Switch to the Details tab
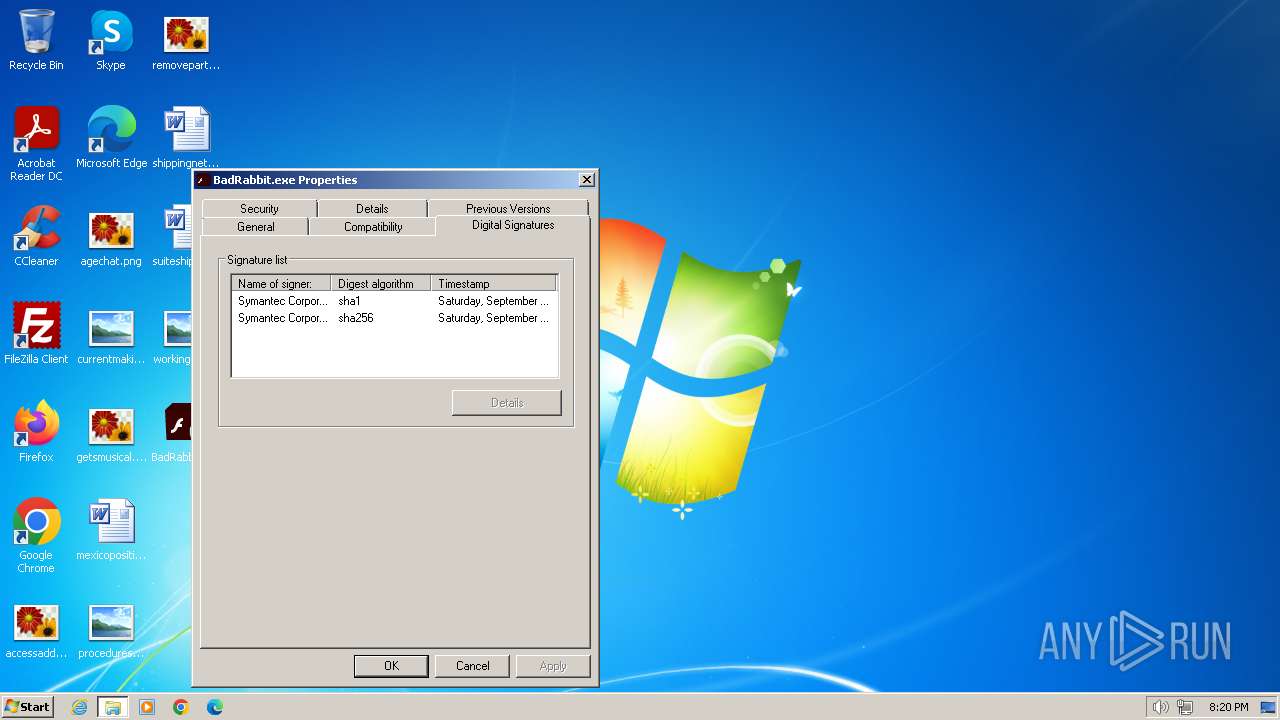Viewport: 1280px width, 720px height. point(372,208)
